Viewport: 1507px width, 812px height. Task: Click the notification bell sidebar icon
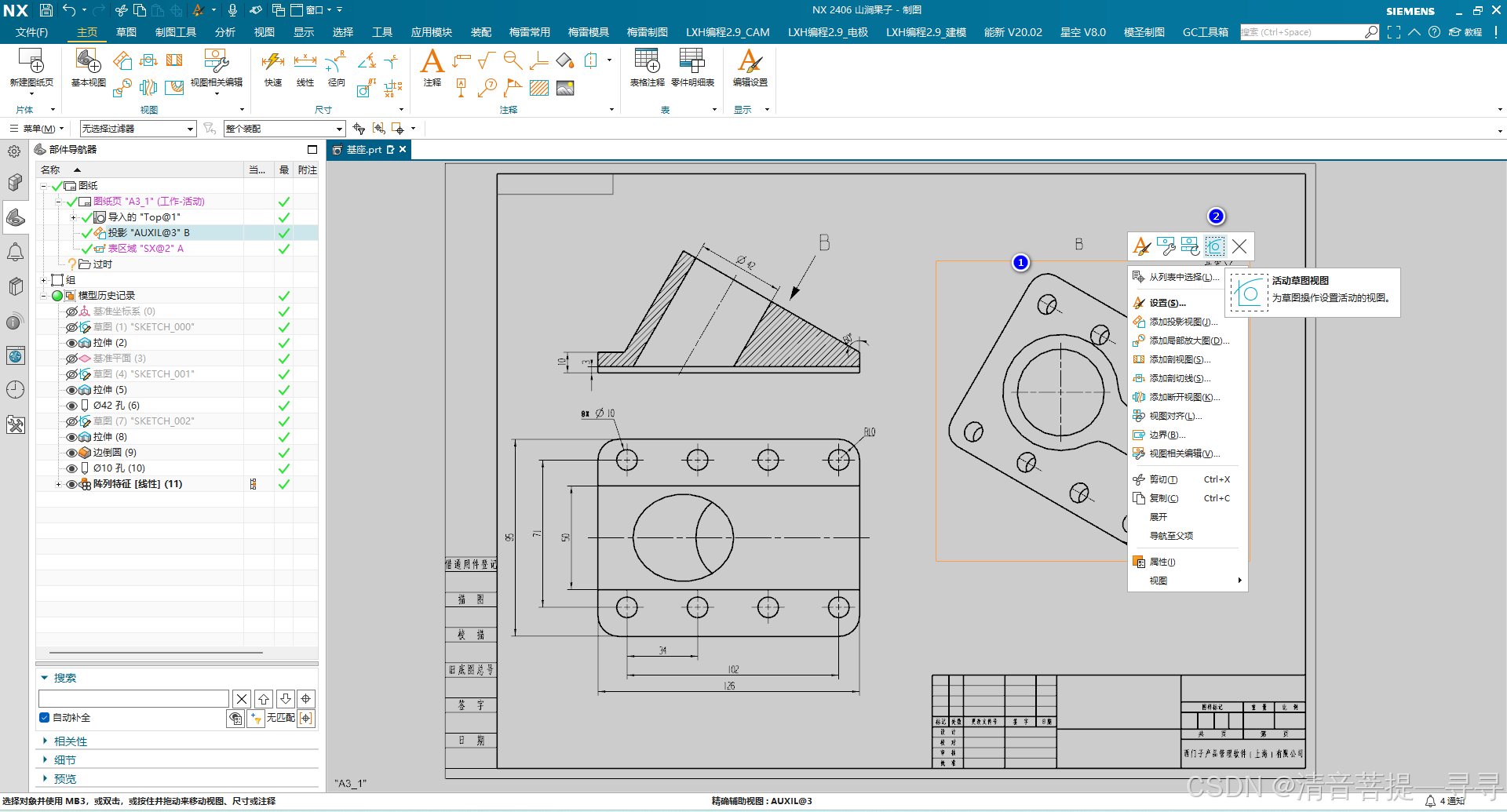pyautogui.click(x=15, y=252)
